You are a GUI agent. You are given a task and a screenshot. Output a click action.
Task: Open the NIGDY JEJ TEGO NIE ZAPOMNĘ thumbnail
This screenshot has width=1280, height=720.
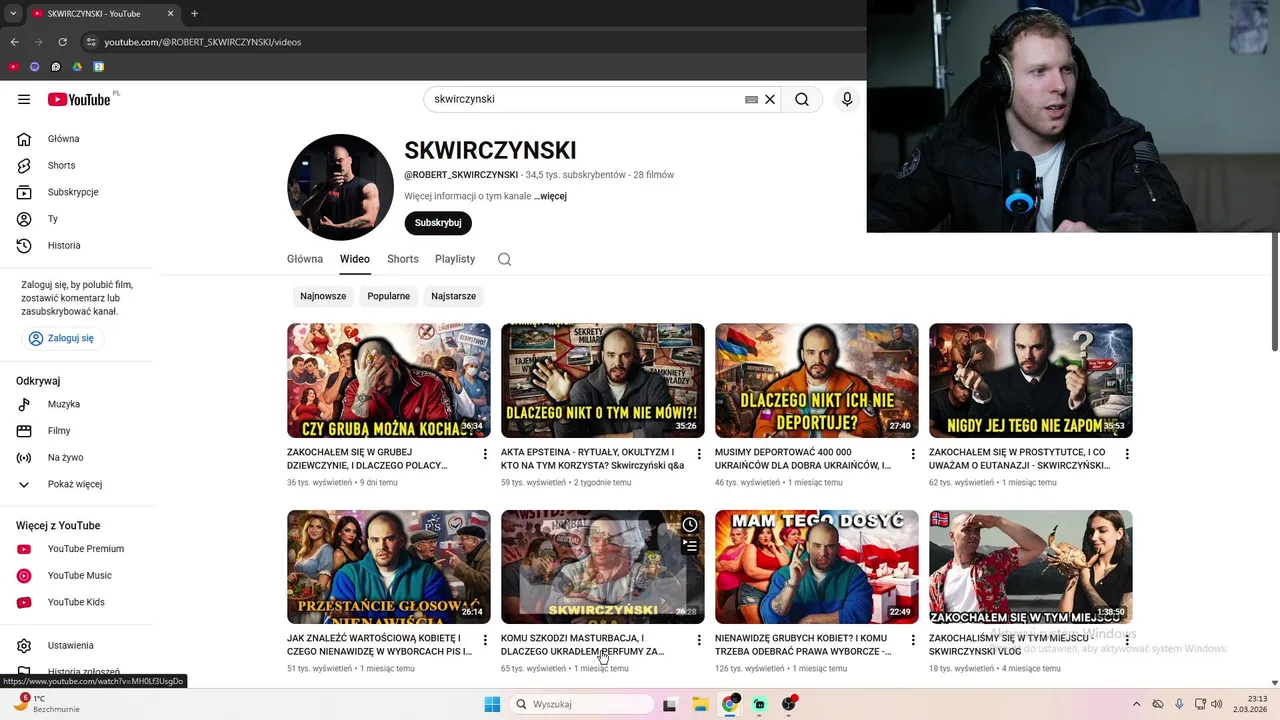click(1031, 381)
